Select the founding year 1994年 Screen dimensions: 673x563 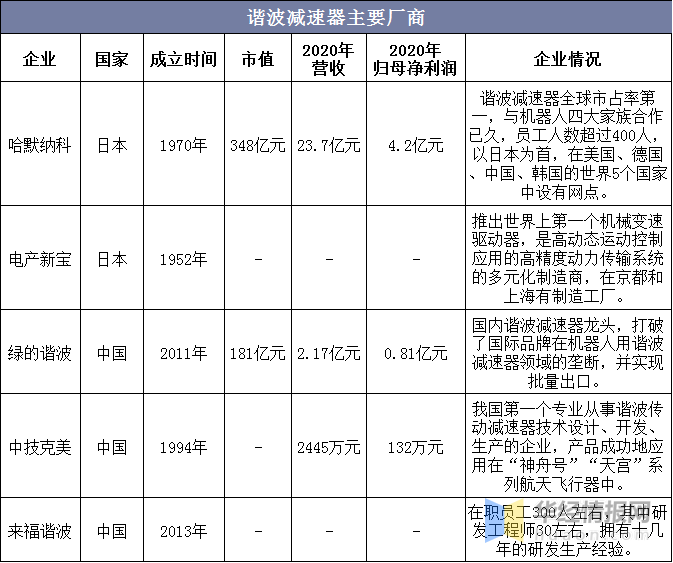pyautogui.click(x=183, y=448)
